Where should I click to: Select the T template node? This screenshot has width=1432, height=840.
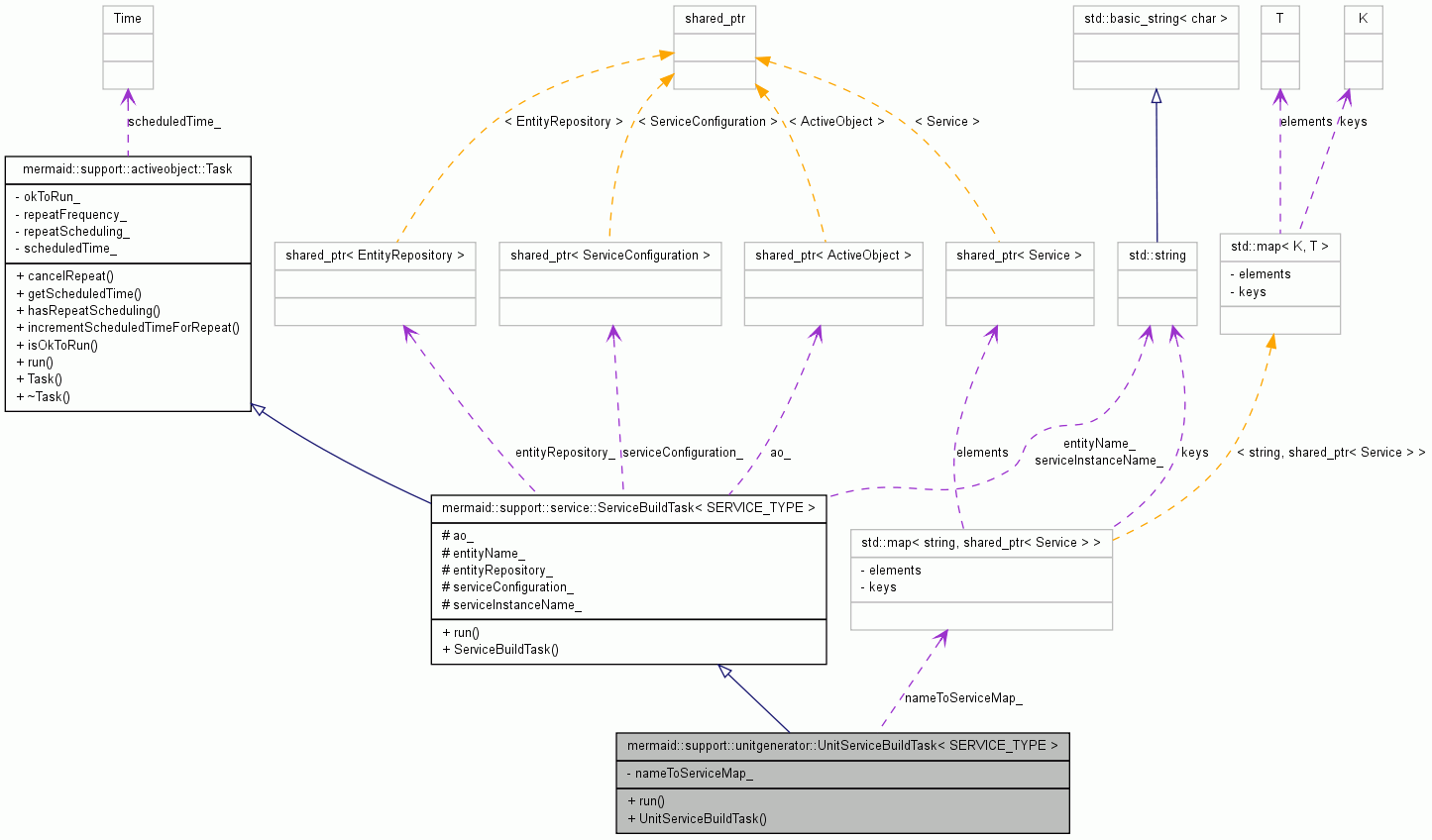pyautogui.click(x=1280, y=47)
